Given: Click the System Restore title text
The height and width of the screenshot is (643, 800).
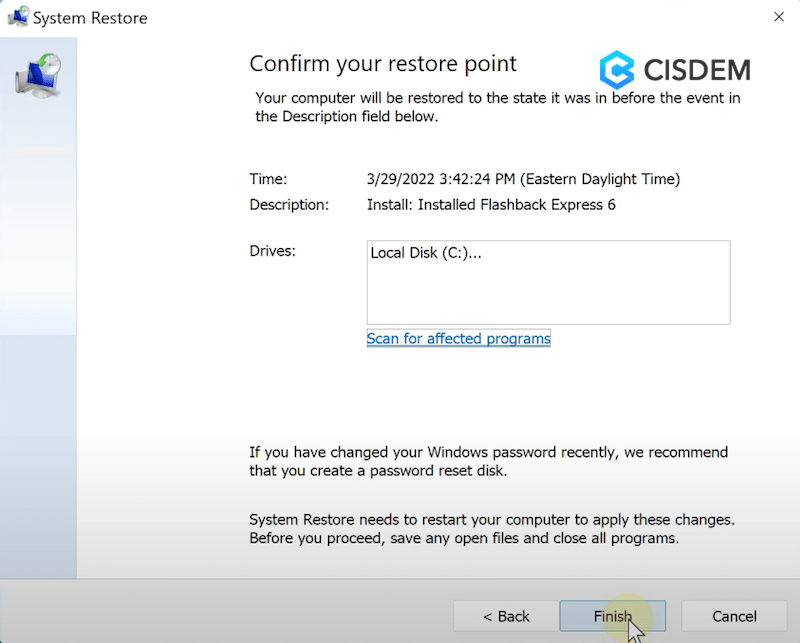Looking at the screenshot, I should (x=90, y=17).
